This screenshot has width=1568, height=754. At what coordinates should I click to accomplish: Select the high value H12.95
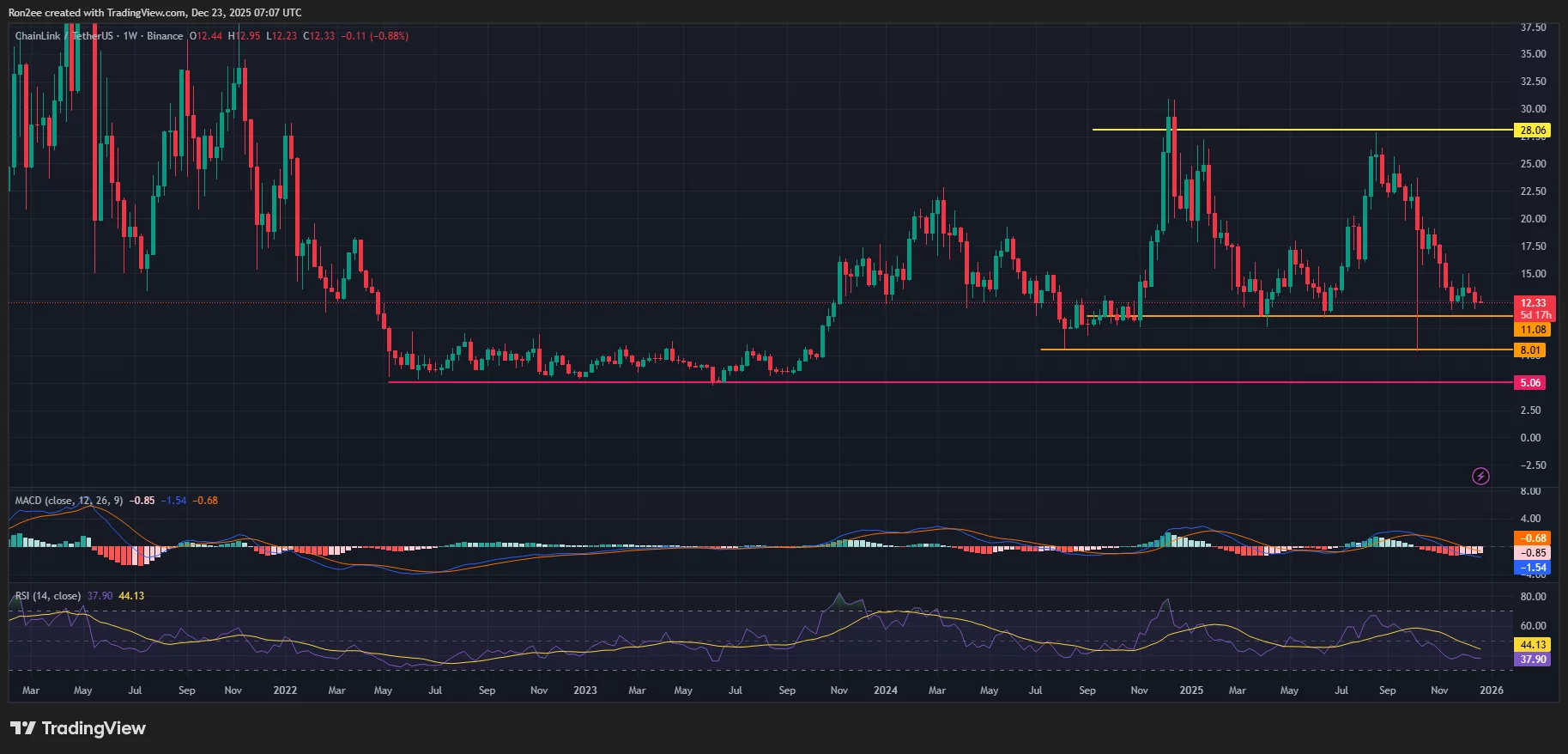[x=245, y=36]
